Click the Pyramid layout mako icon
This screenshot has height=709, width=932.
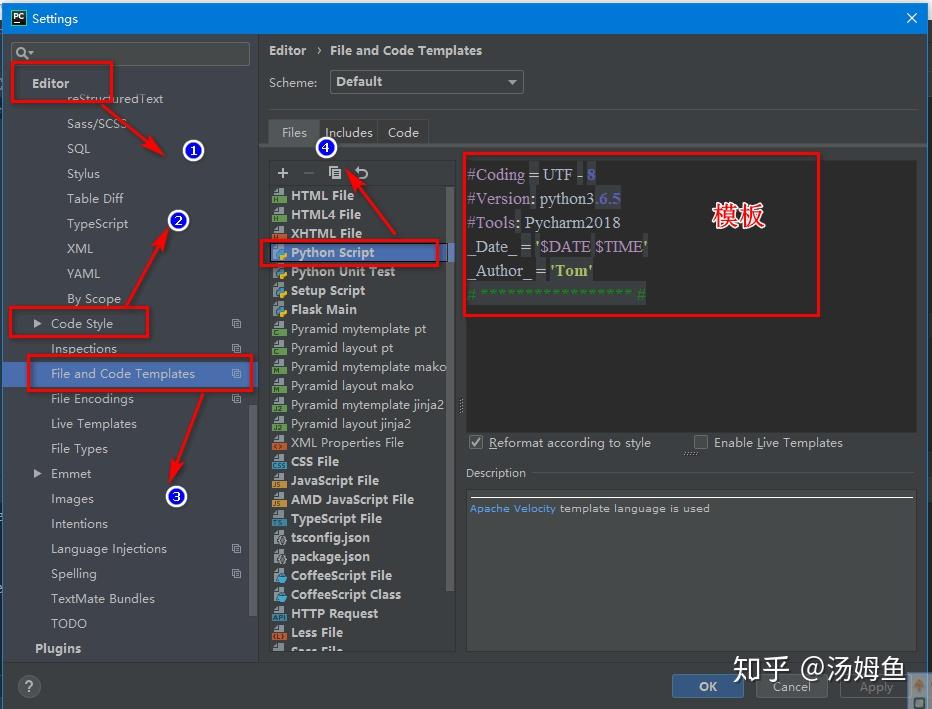(279, 386)
